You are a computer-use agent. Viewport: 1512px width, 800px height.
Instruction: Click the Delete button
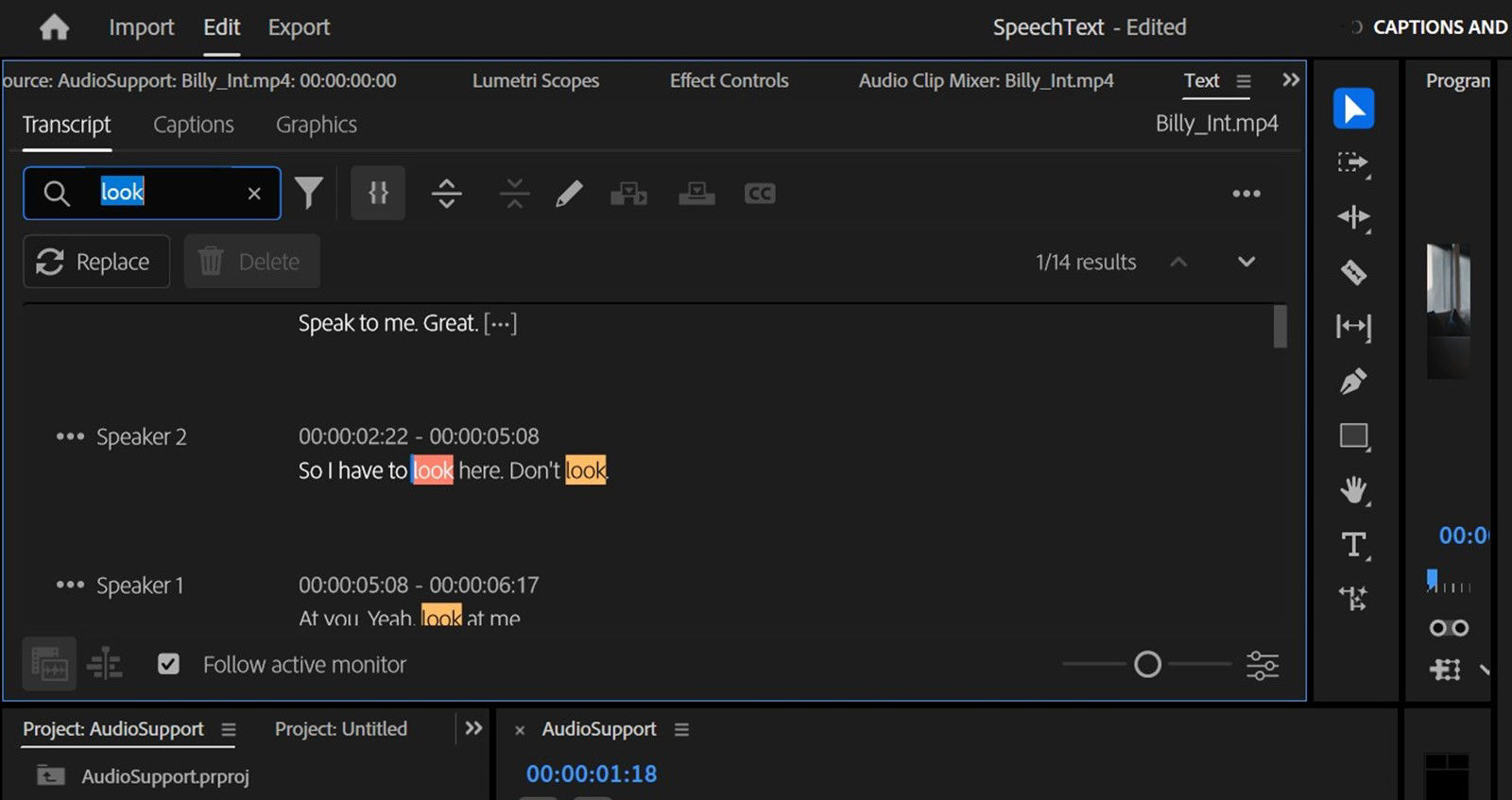pos(252,262)
